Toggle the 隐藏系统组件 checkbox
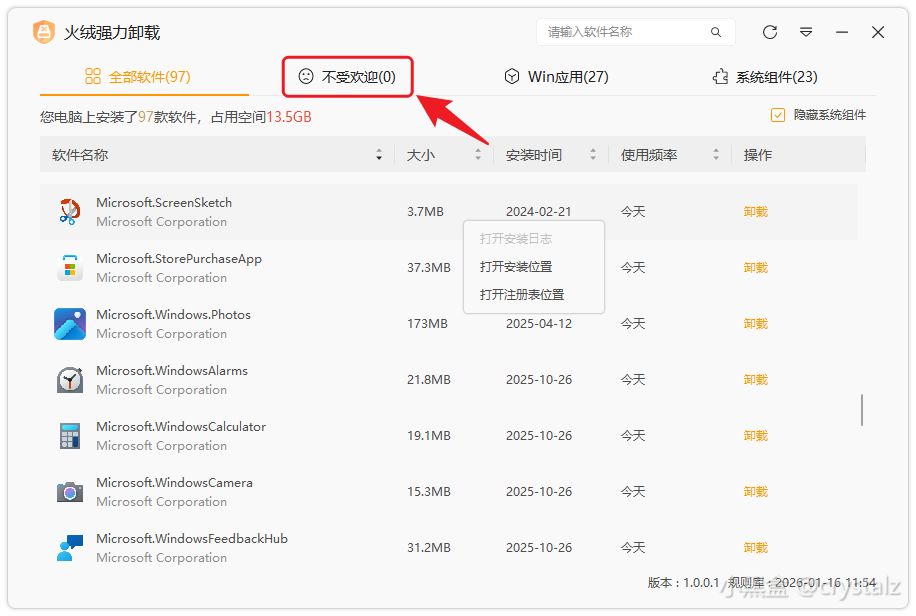This screenshot has width=916, height=616. [x=778, y=115]
